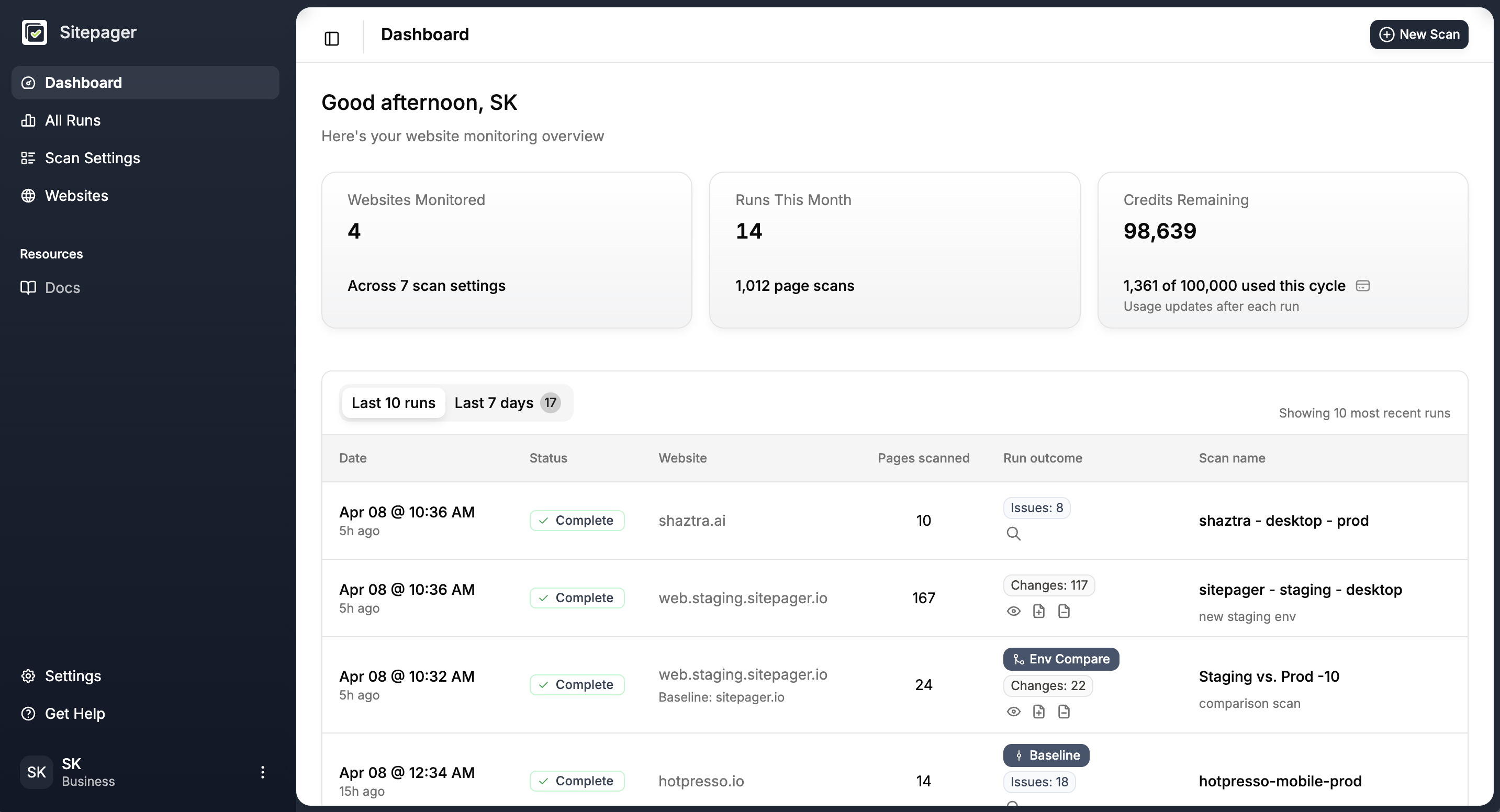The height and width of the screenshot is (812, 1500).
Task: Toggle the eye icon on the Staging vs. Prod comparison scan
Action: click(1014, 712)
